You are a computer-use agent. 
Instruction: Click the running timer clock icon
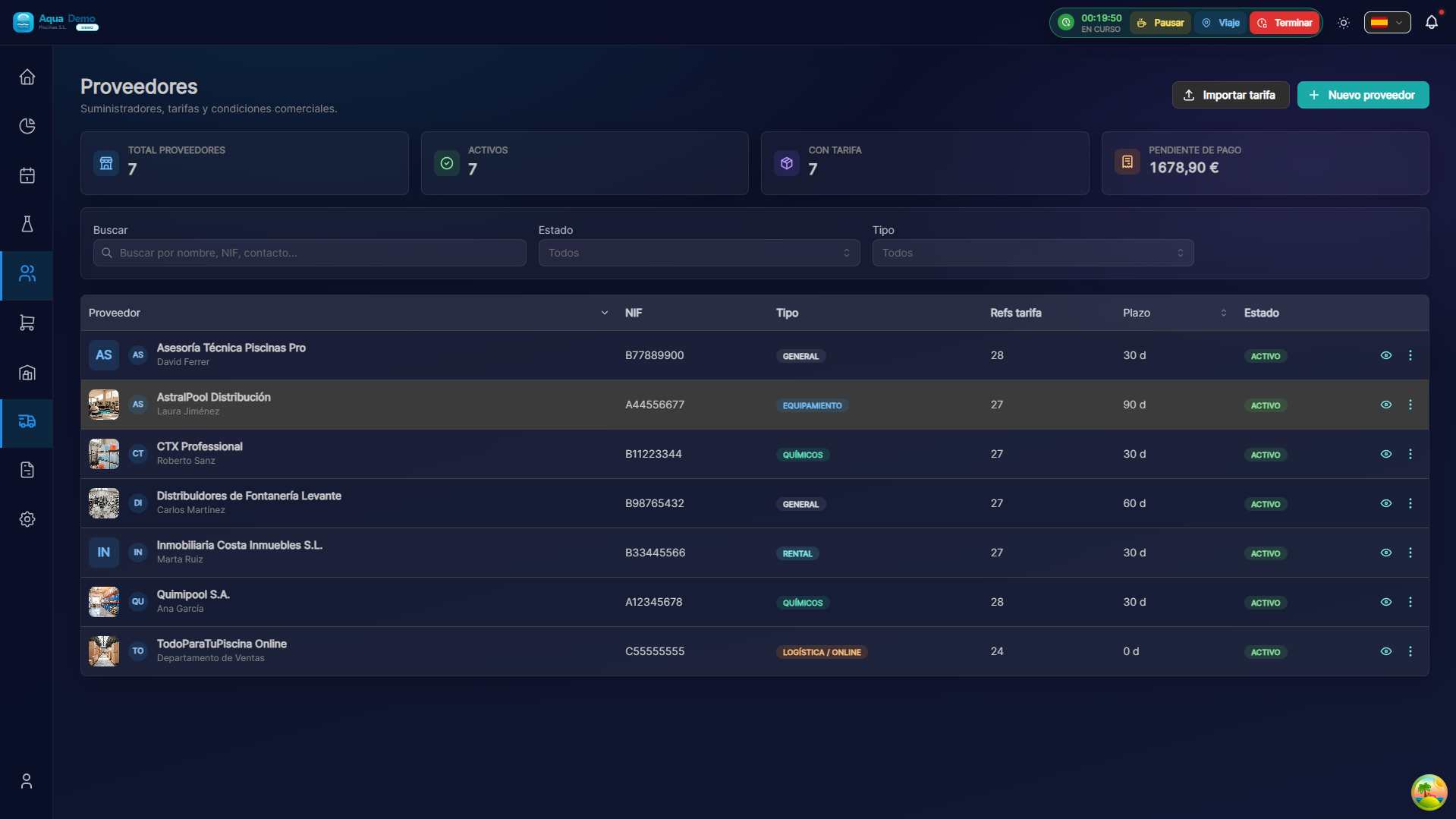click(x=1066, y=23)
